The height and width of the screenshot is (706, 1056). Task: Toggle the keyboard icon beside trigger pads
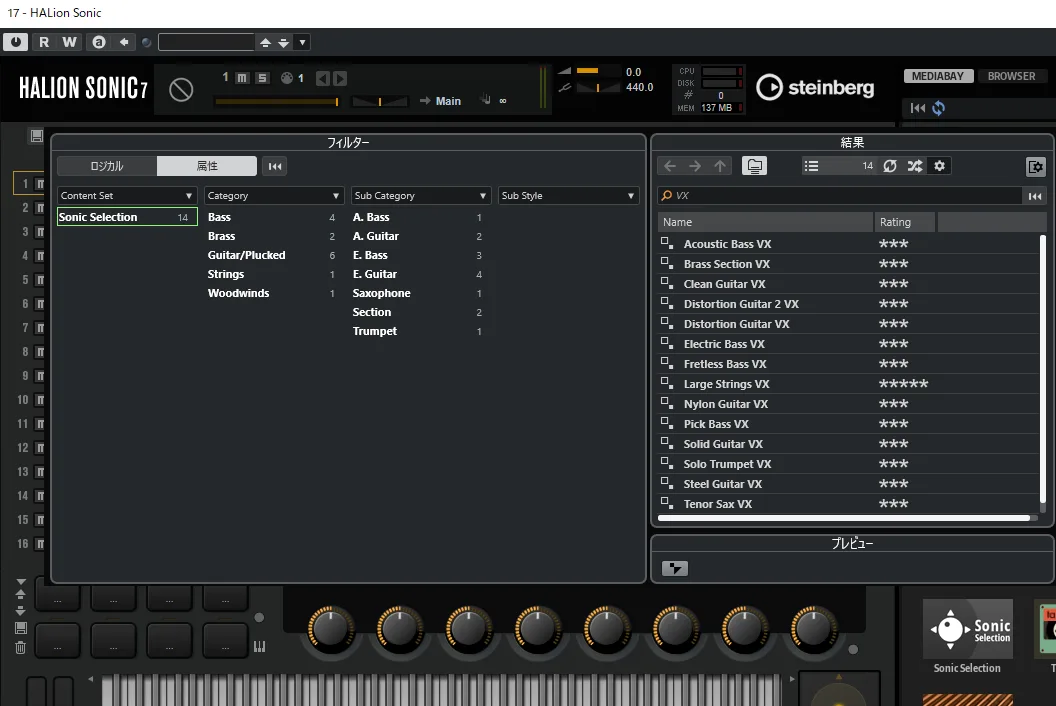tap(259, 647)
